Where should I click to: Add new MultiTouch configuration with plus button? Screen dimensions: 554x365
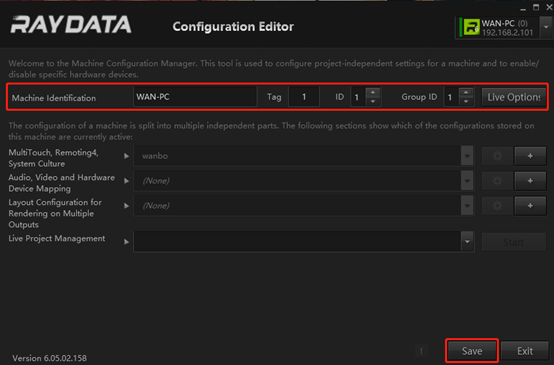click(x=530, y=156)
